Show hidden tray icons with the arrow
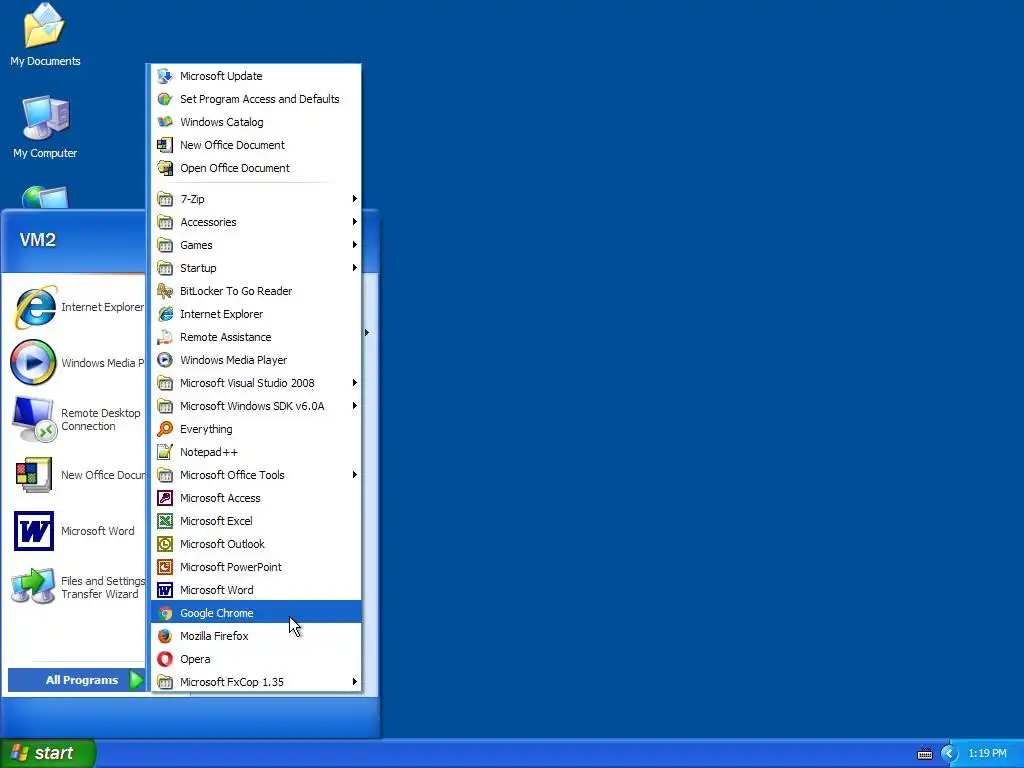The image size is (1024, 768). tap(949, 754)
